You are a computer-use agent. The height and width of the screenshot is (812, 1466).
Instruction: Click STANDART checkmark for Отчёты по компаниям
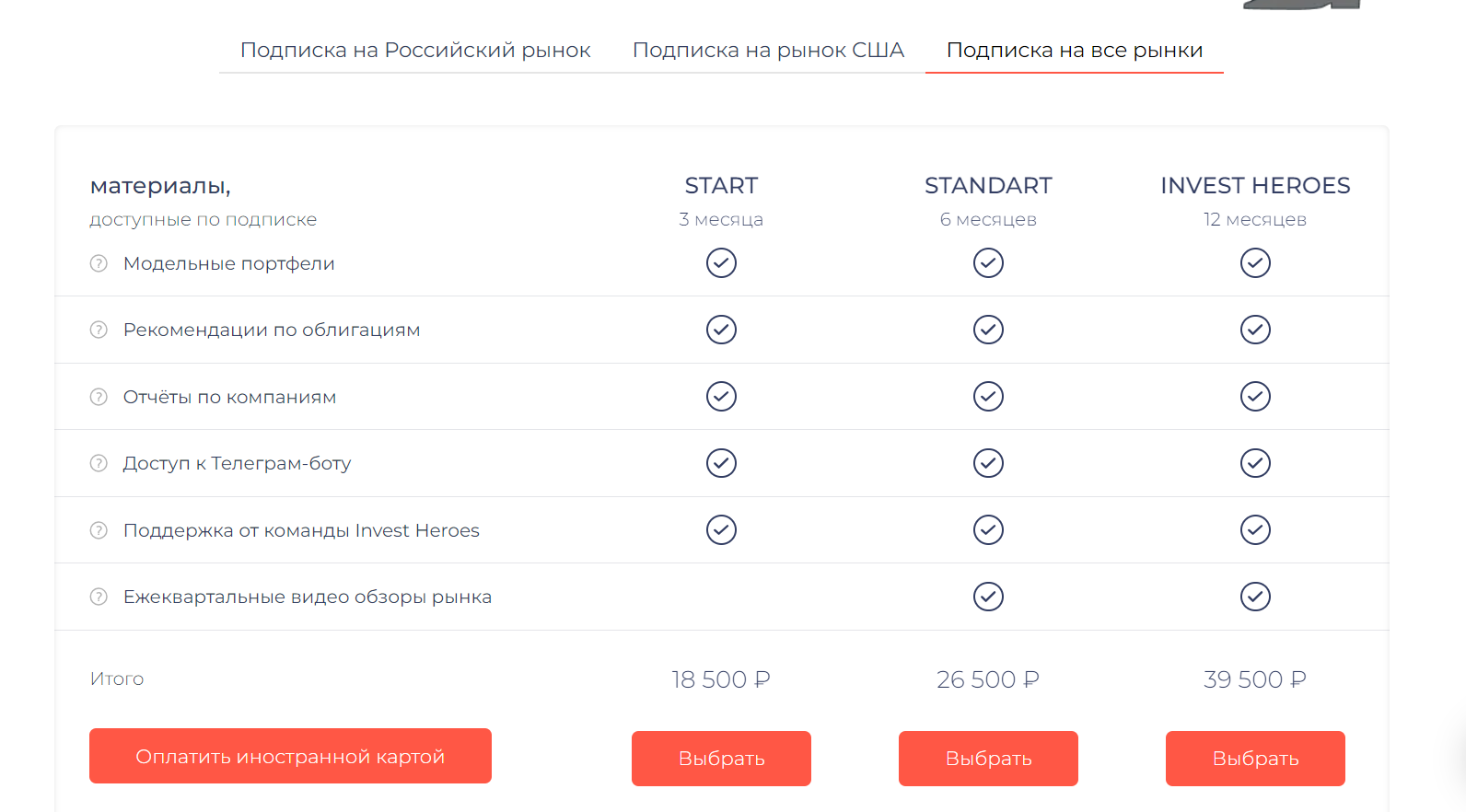coord(988,397)
